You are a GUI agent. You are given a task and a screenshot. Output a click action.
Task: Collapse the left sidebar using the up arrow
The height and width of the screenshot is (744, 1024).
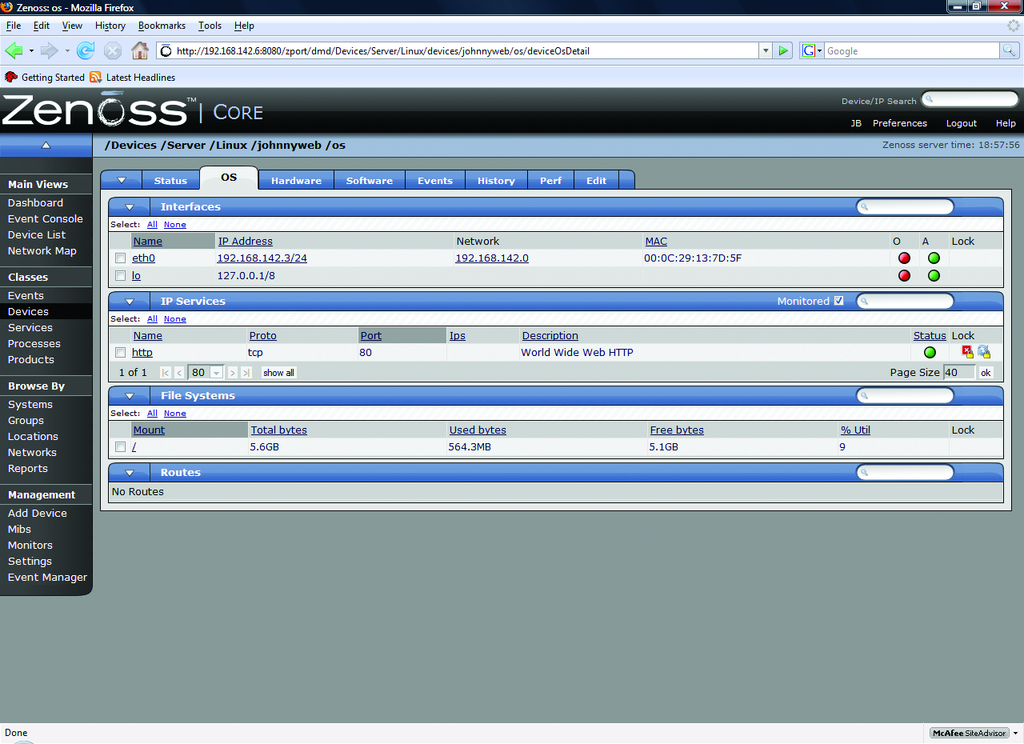(x=45, y=145)
